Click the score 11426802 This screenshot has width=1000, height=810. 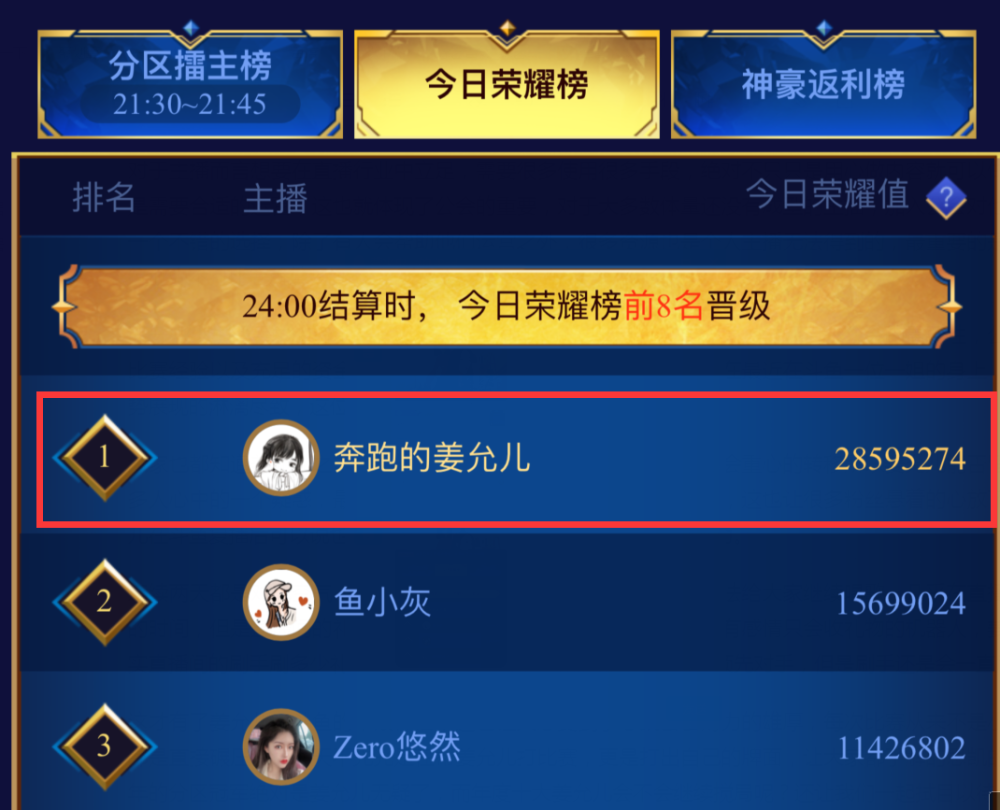pyautogui.click(x=901, y=748)
